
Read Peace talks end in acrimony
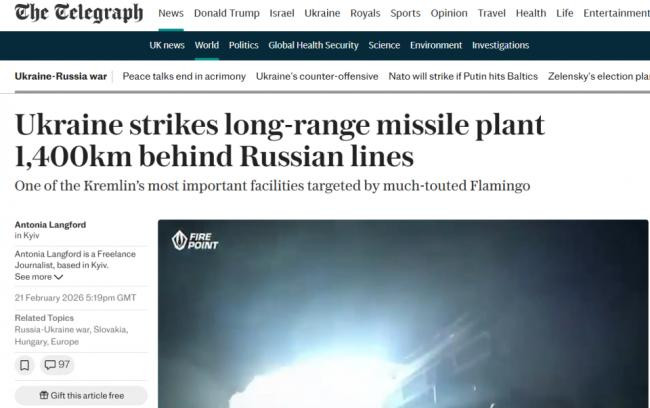point(184,76)
